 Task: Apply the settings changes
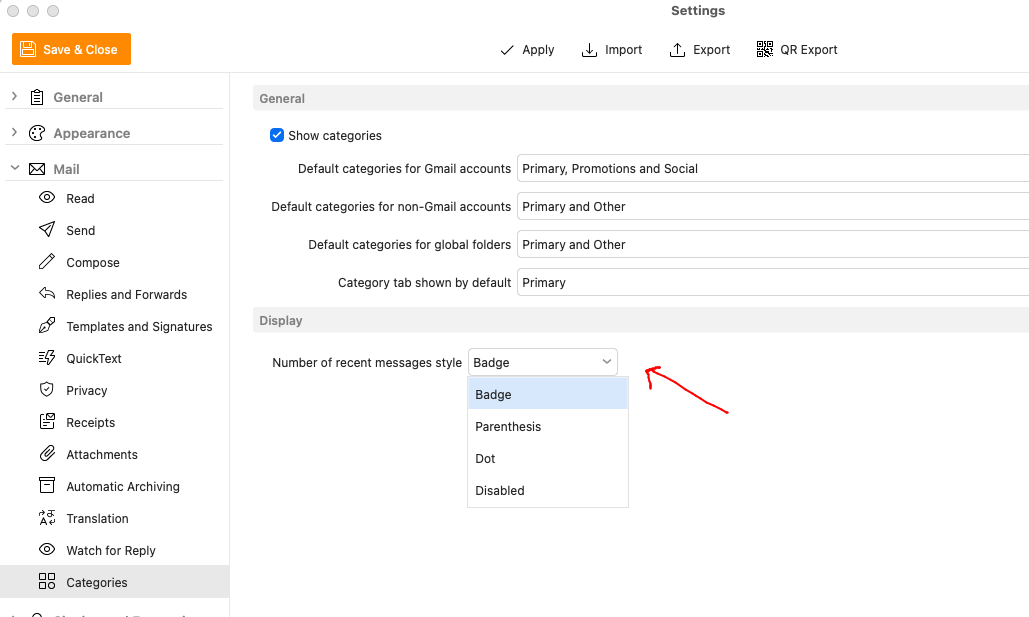click(x=527, y=50)
